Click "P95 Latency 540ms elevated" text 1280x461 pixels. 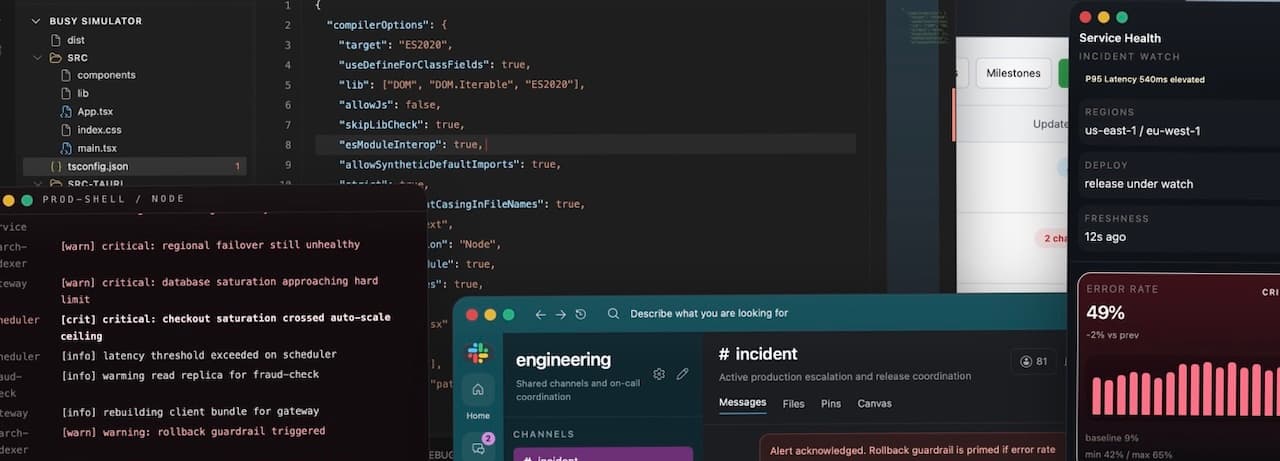pos(1144,79)
